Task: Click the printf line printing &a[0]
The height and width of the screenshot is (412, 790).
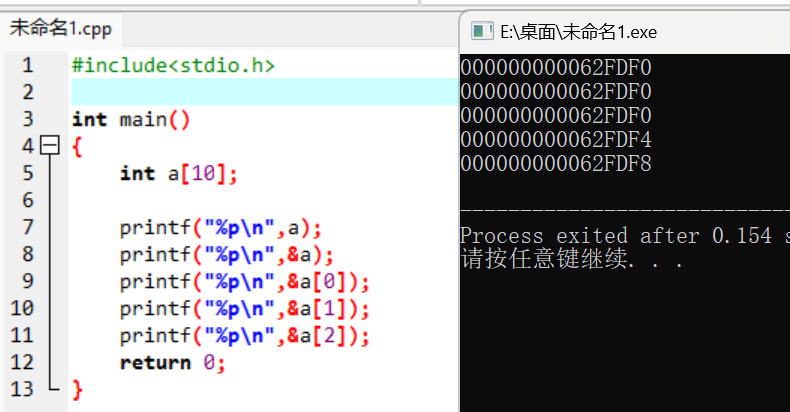Action: [245, 282]
